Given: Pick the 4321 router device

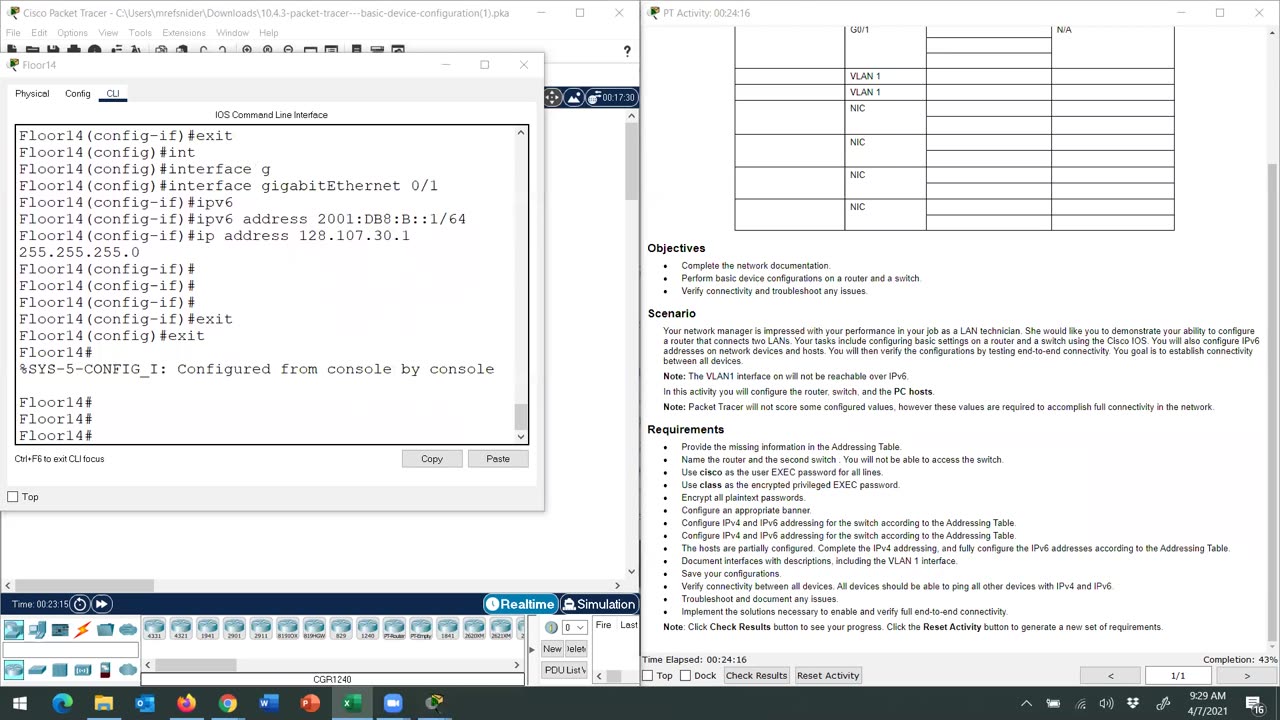Looking at the screenshot, I should [181, 629].
